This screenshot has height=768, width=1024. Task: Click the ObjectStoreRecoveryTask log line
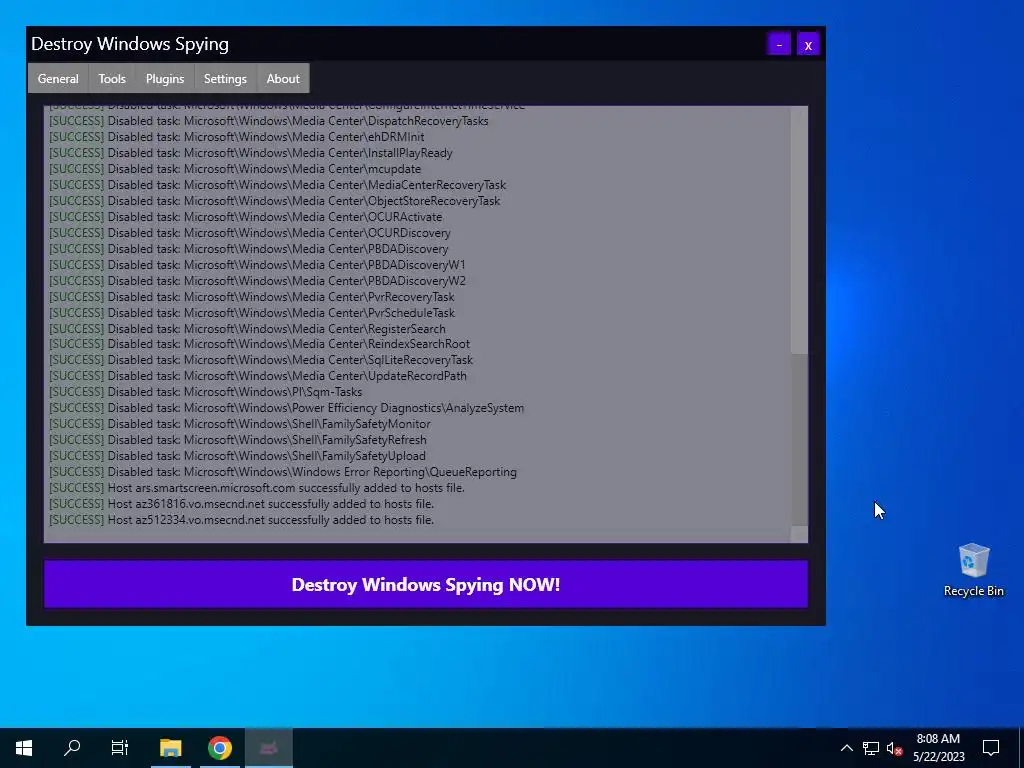coord(274,200)
